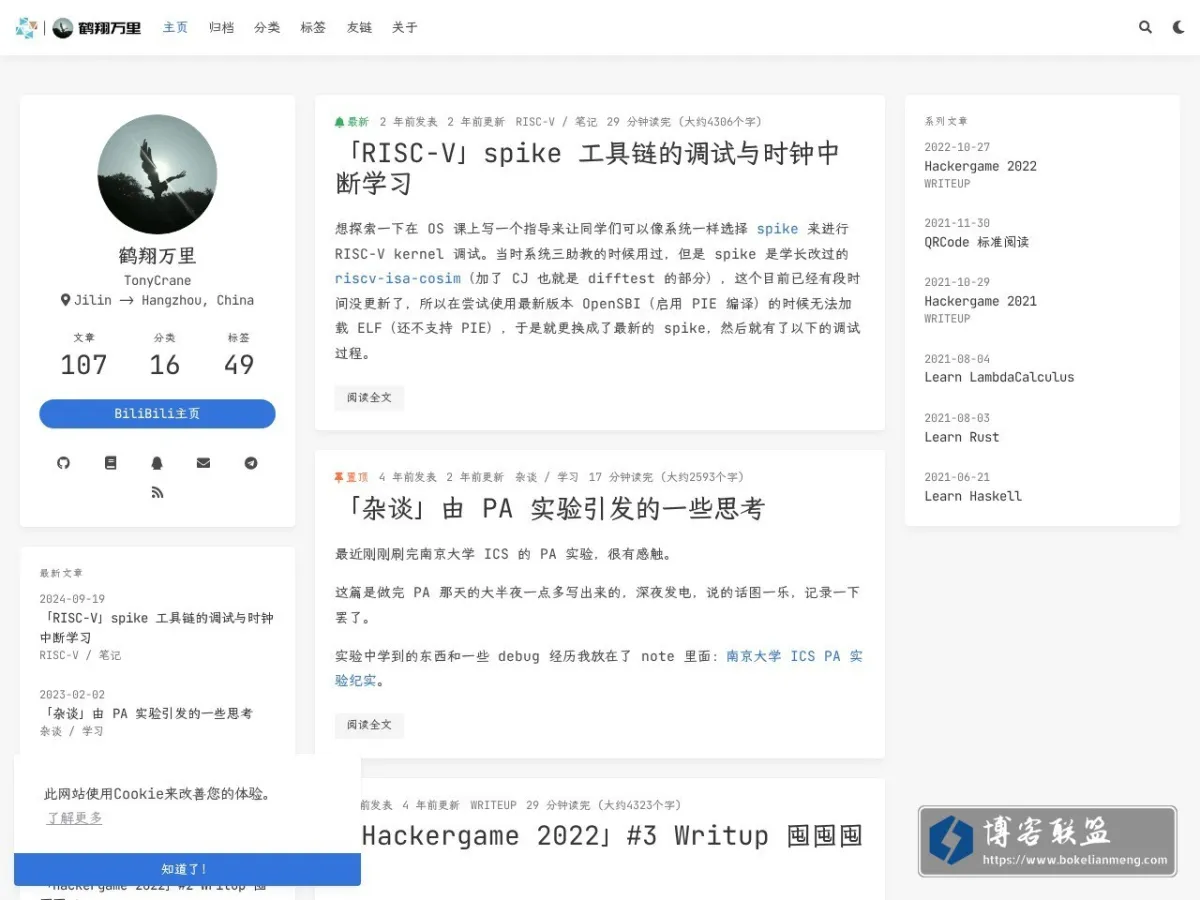Go to 主页 nav item
The height and width of the screenshot is (900, 1200).
(x=175, y=28)
